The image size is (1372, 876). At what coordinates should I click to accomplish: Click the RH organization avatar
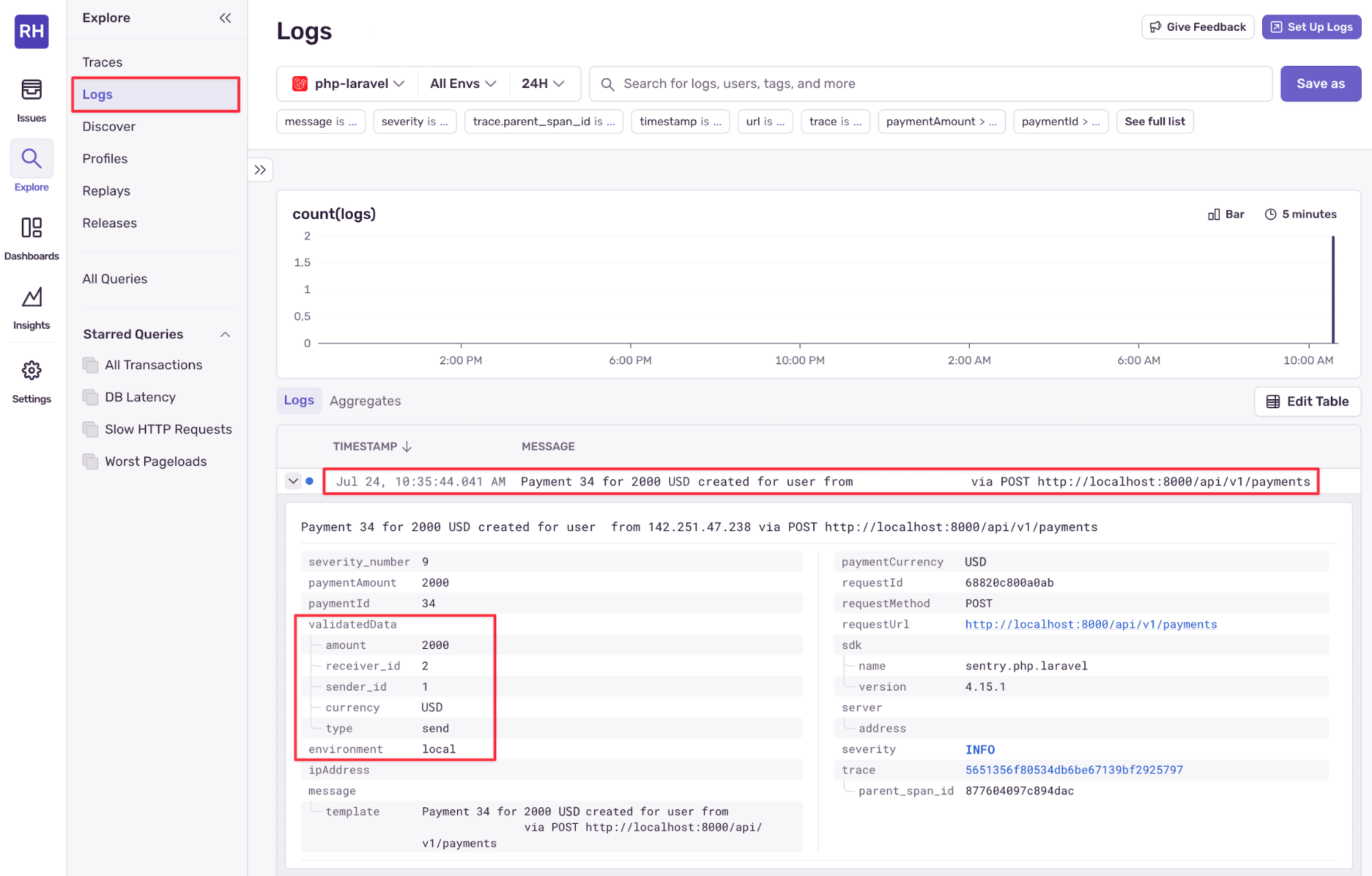pos(32,31)
